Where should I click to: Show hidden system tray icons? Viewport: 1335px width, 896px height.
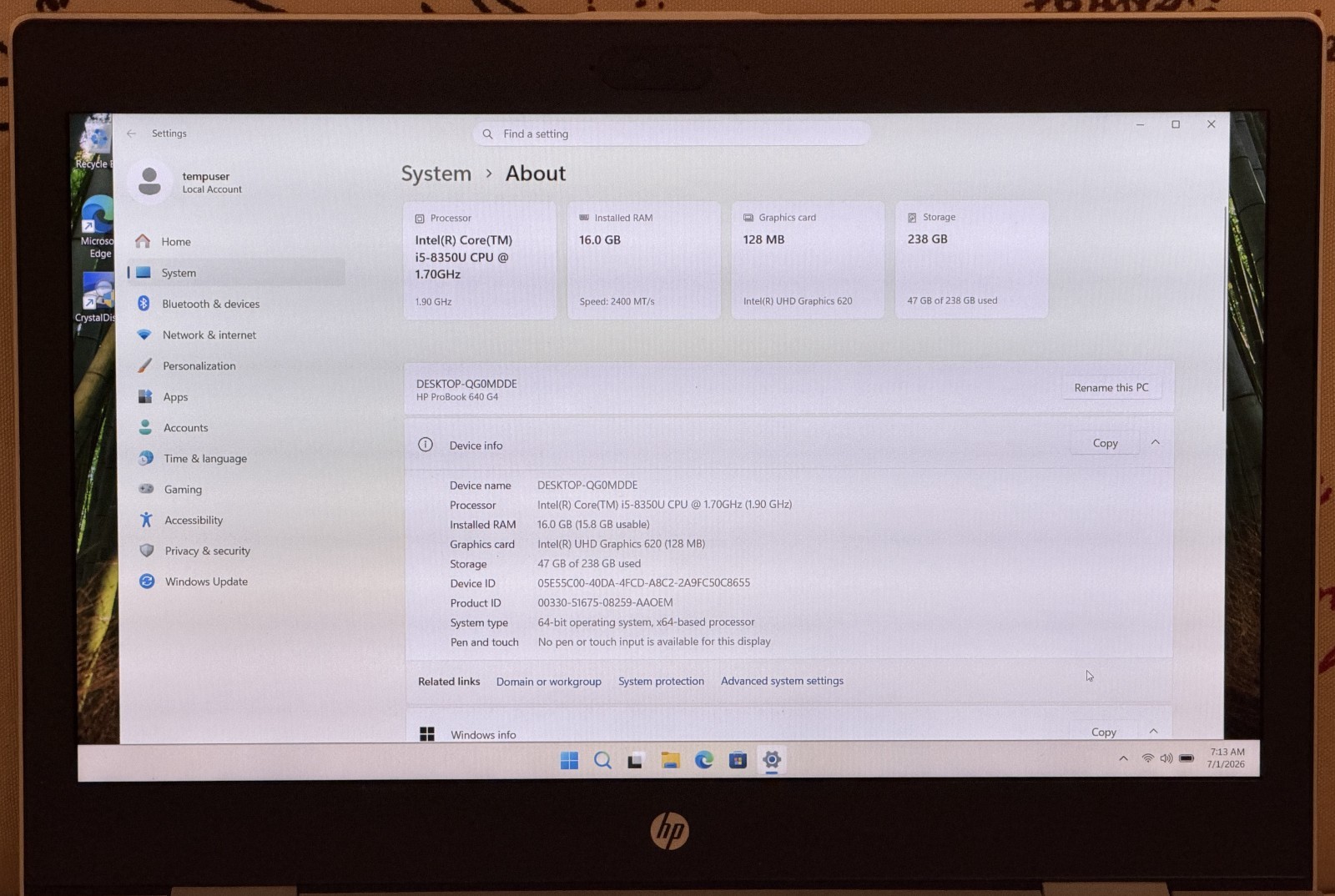coord(1123,758)
